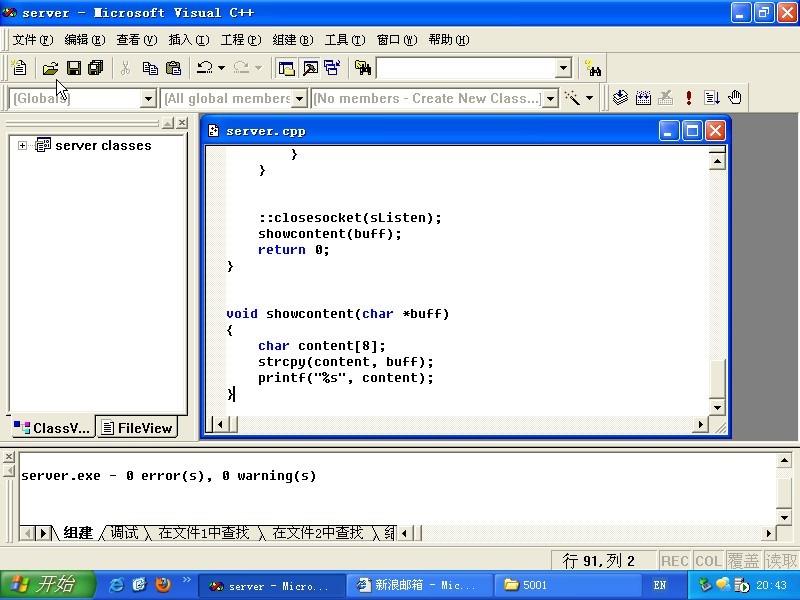Click the 开始 Start button
The height and width of the screenshot is (600, 800).
coord(47,585)
